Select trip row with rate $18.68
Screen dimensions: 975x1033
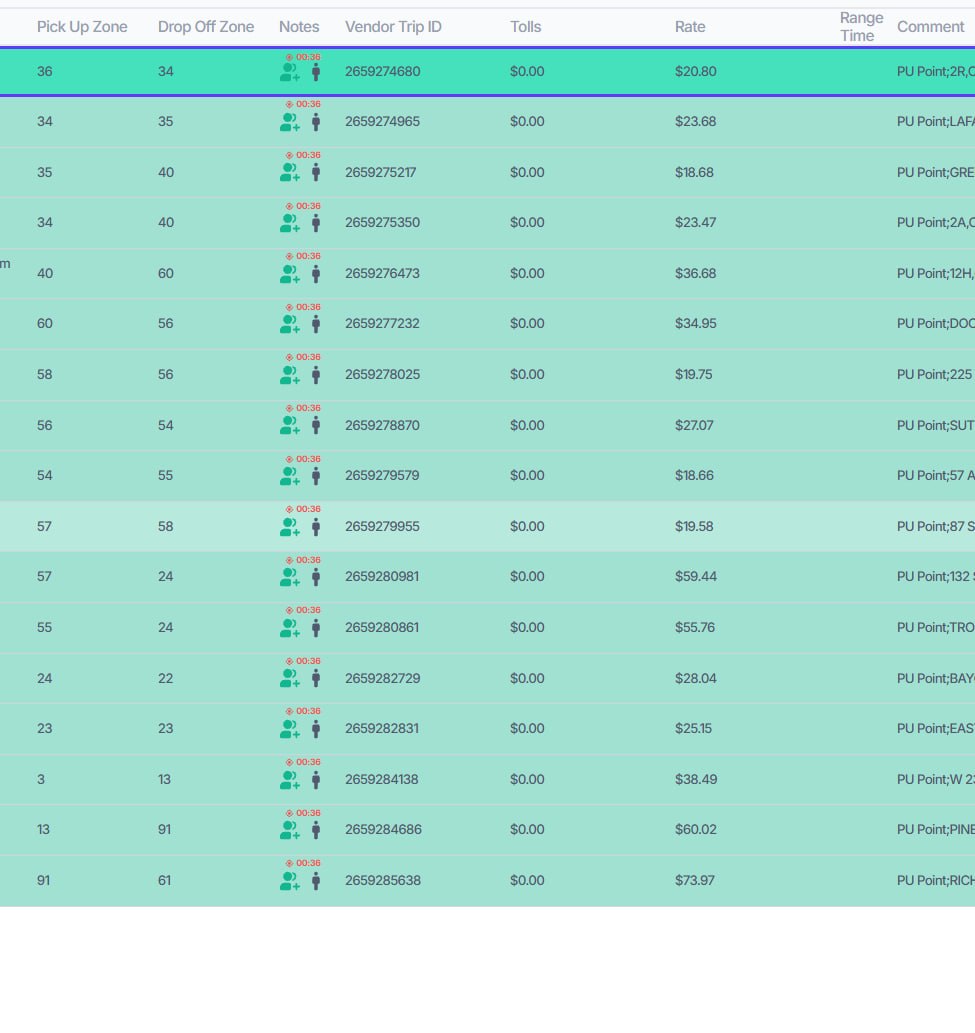[488, 173]
